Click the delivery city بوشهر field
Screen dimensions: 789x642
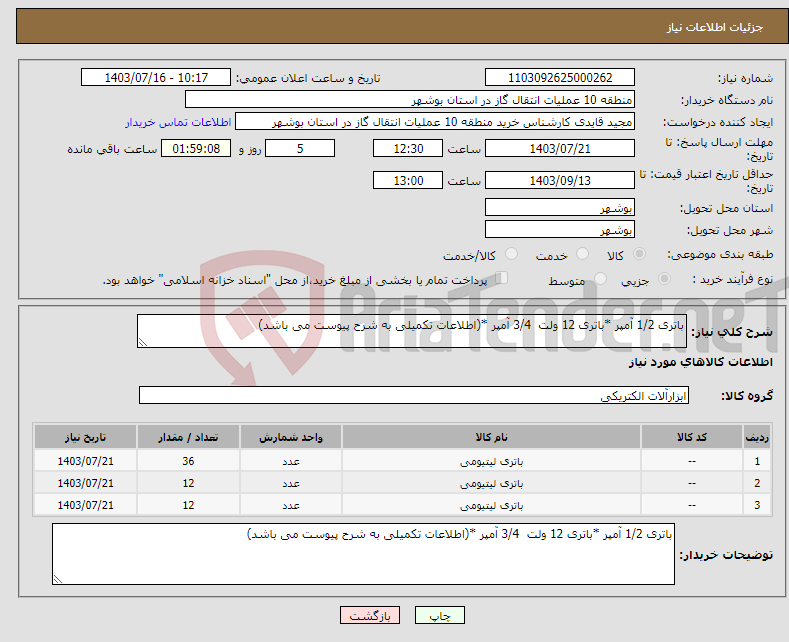pyautogui.click(x=560, y=229)
